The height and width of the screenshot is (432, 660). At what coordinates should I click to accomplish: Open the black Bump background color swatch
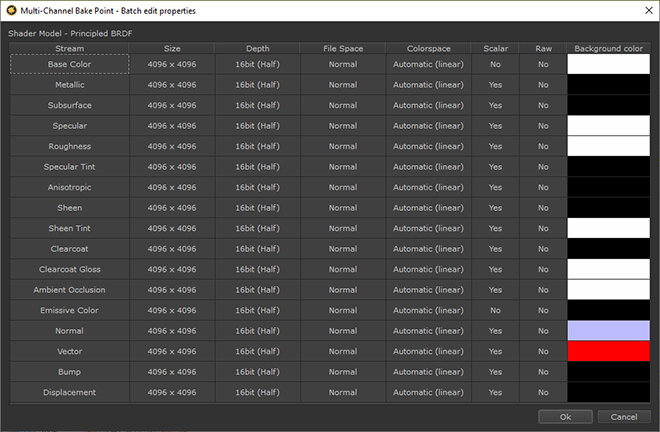[x=608, y=372]
